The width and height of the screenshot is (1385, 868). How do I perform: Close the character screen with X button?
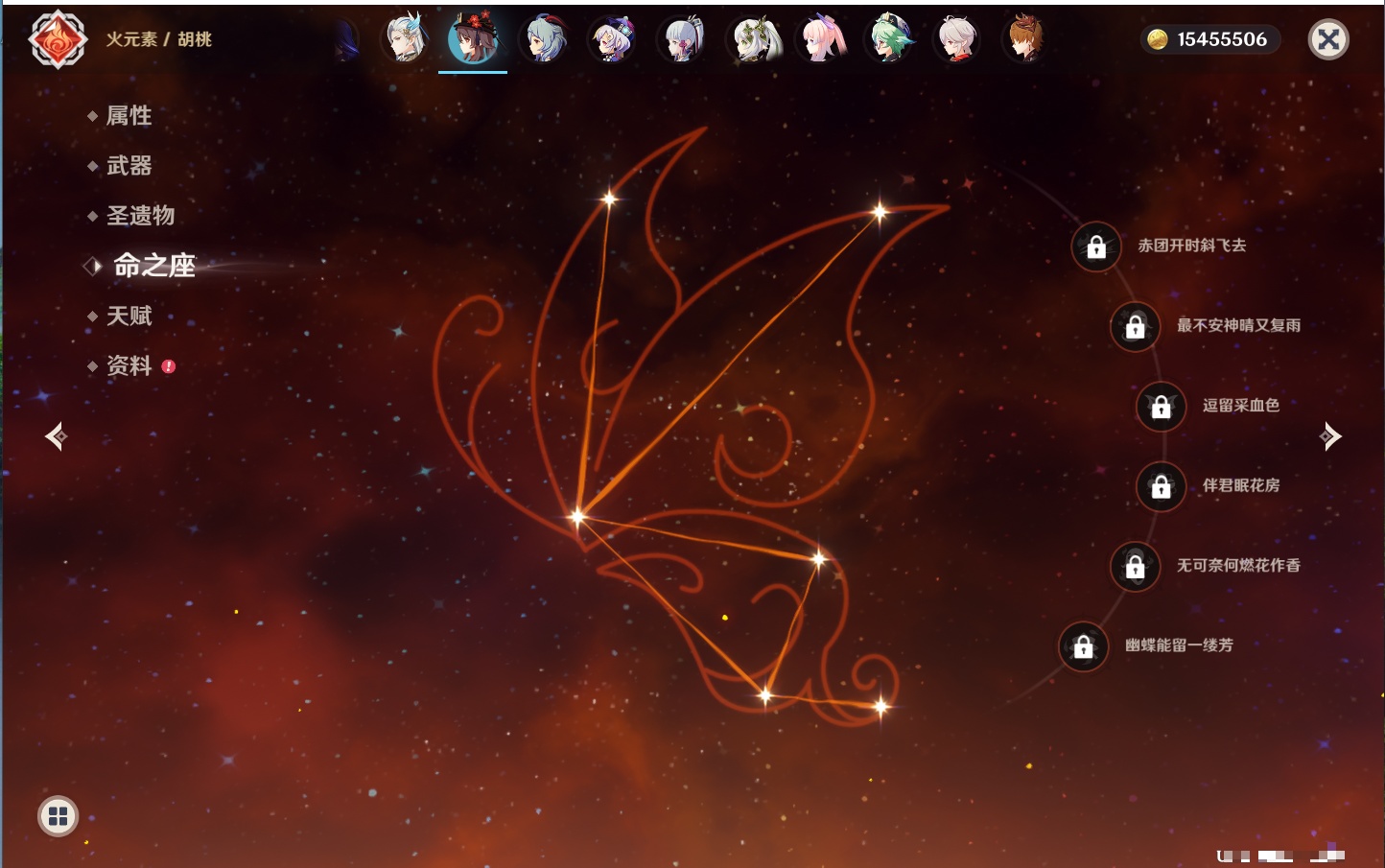tap(1328, 39)
